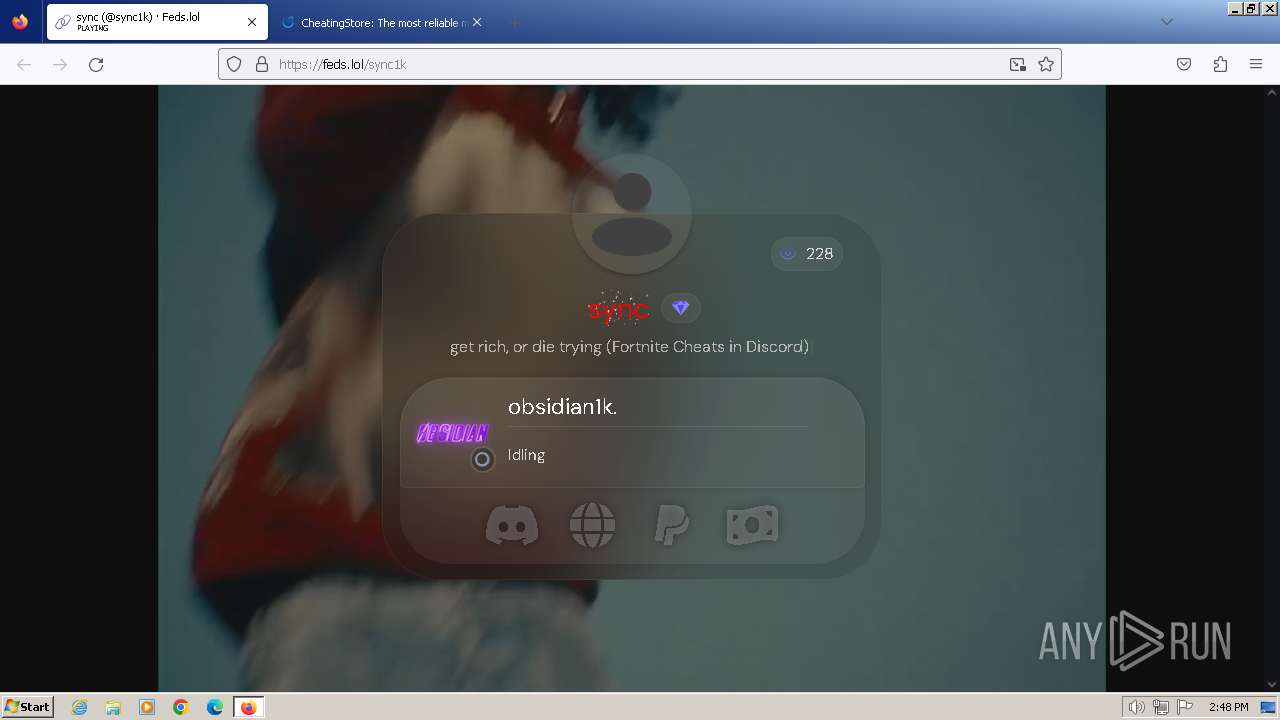Click the default profile avatar picture
Screen dimensions: 1280x720
coord(632,214)
